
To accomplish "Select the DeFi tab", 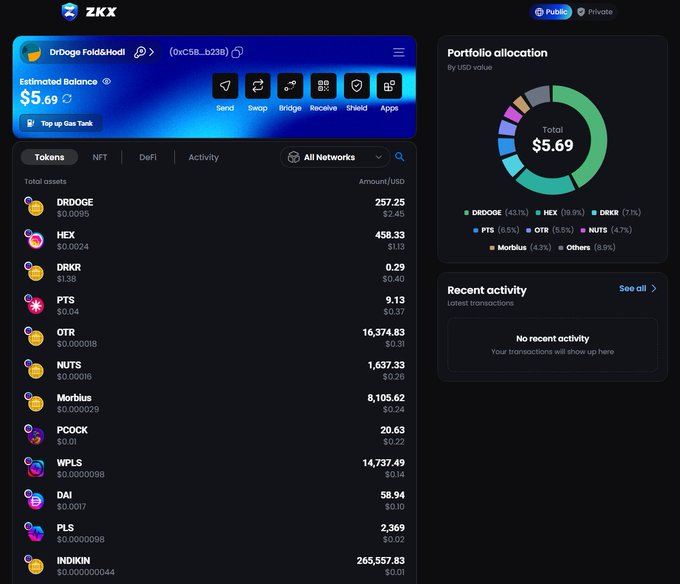I will (148, 157).
